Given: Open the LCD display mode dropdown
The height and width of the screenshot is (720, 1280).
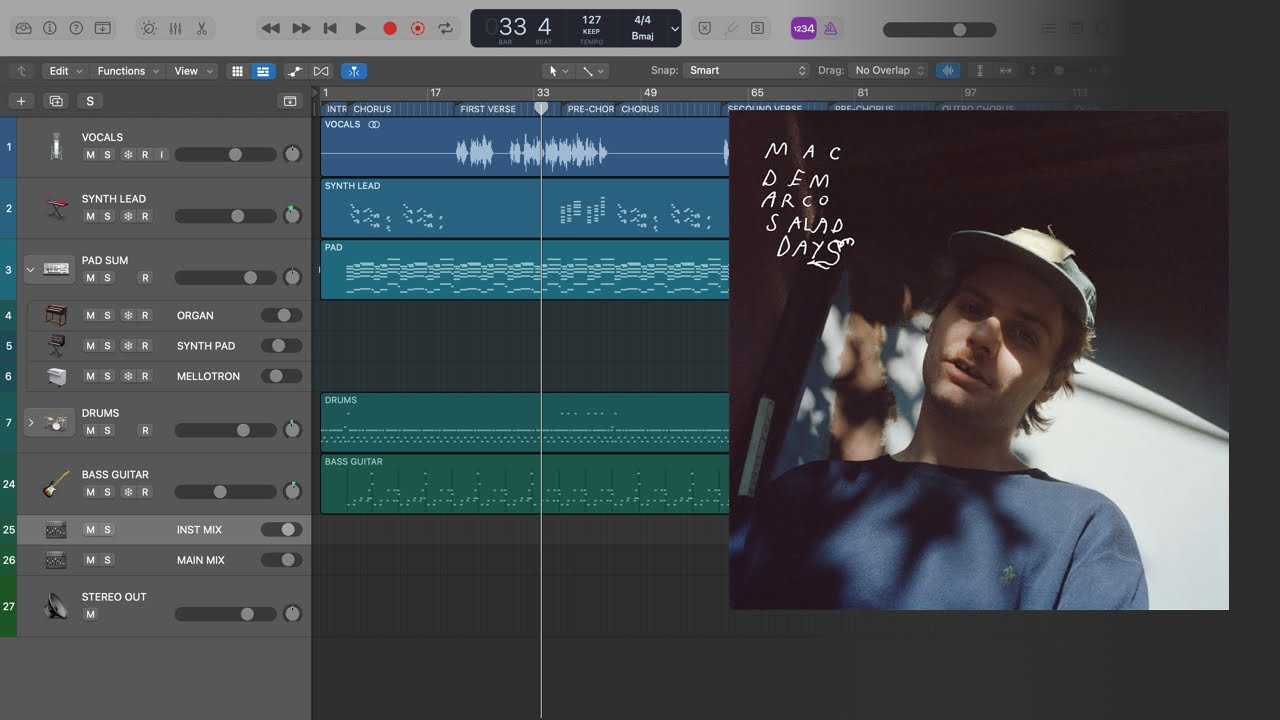Looking at the screenshot, I should coord(675,29).
